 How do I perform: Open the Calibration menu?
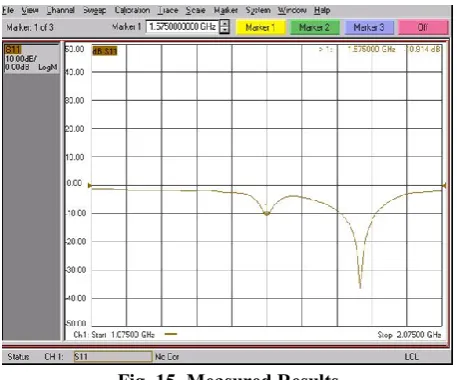pyautogui.click(x=132, y=10)
